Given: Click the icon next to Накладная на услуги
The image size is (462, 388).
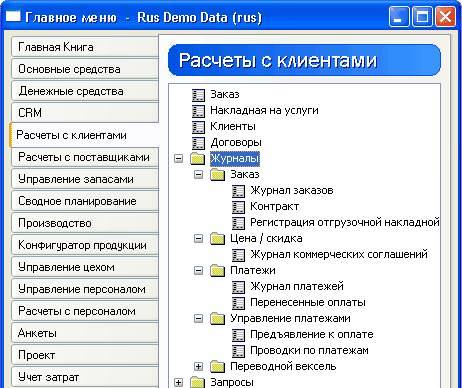Looking at the screenshot, I should tap(198, 111).
